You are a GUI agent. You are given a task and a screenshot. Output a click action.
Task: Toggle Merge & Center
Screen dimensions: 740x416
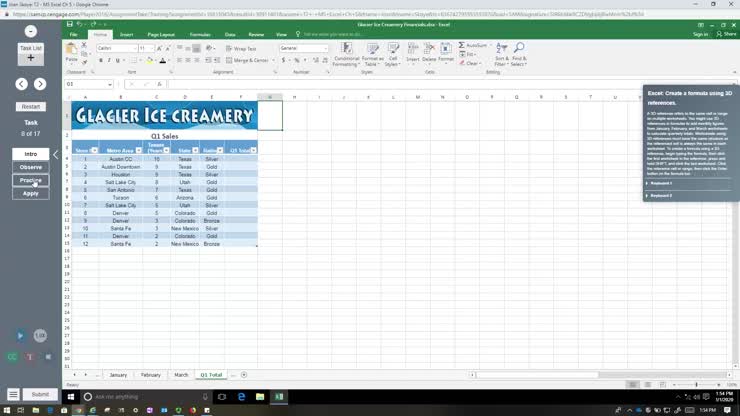(247, 60)
